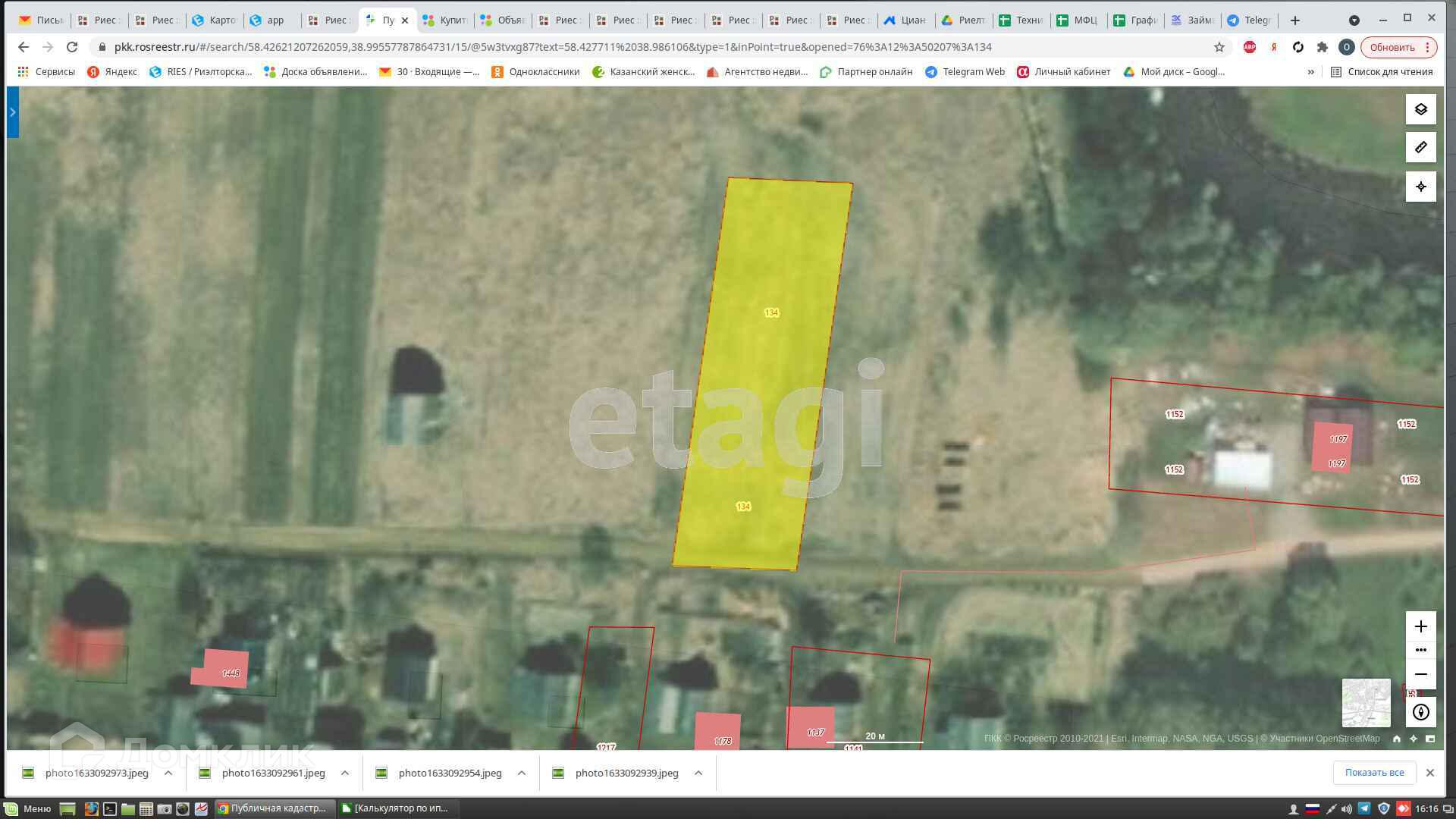Zoom out the map with minus
This screenshot has width=1456, height=819.
1420,674
